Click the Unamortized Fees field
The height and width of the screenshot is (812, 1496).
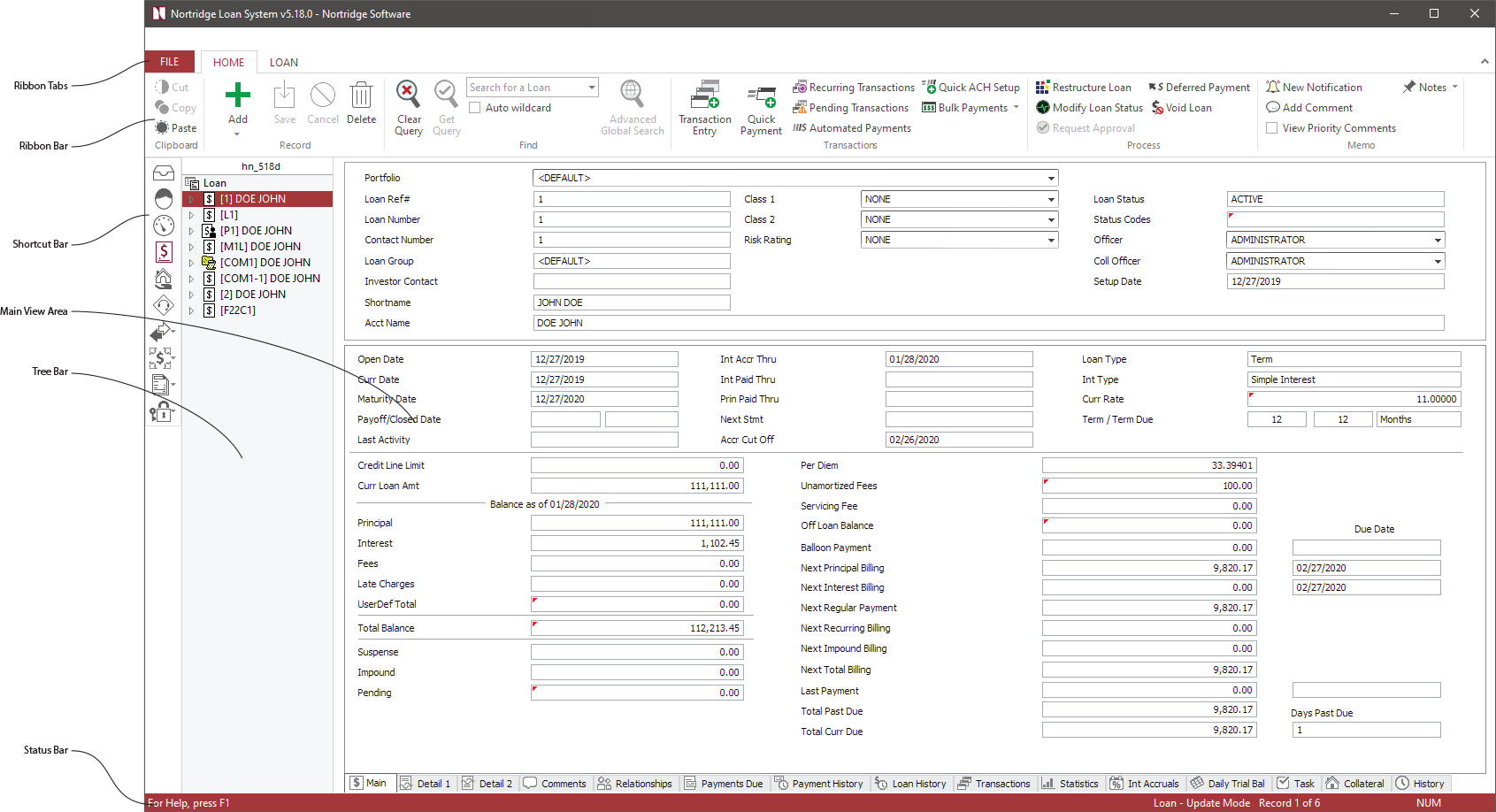click(1149, 486)
